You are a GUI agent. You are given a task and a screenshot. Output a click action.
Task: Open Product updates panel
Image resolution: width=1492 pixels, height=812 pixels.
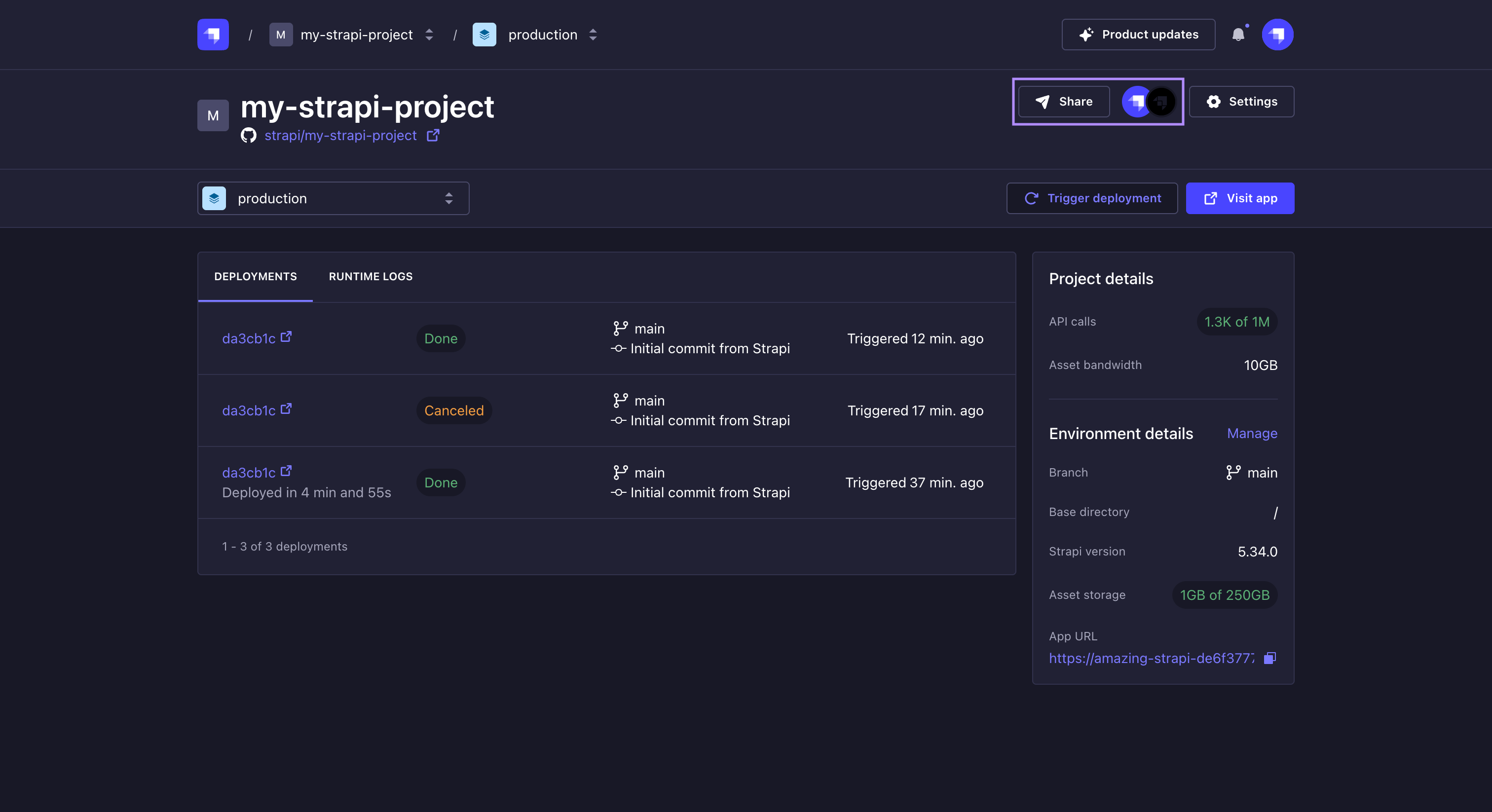click(x=1138, y=35)
